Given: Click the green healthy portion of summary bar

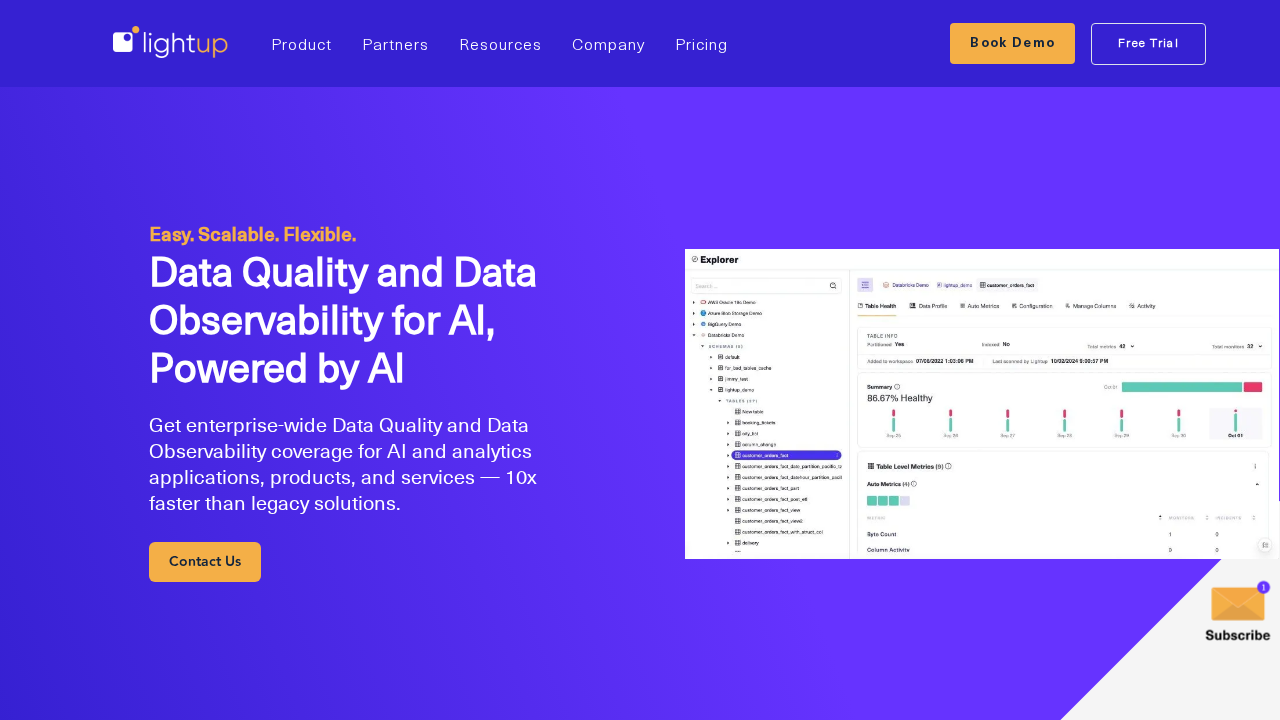Looking at the screenshot, I should tap(1181, 387).
